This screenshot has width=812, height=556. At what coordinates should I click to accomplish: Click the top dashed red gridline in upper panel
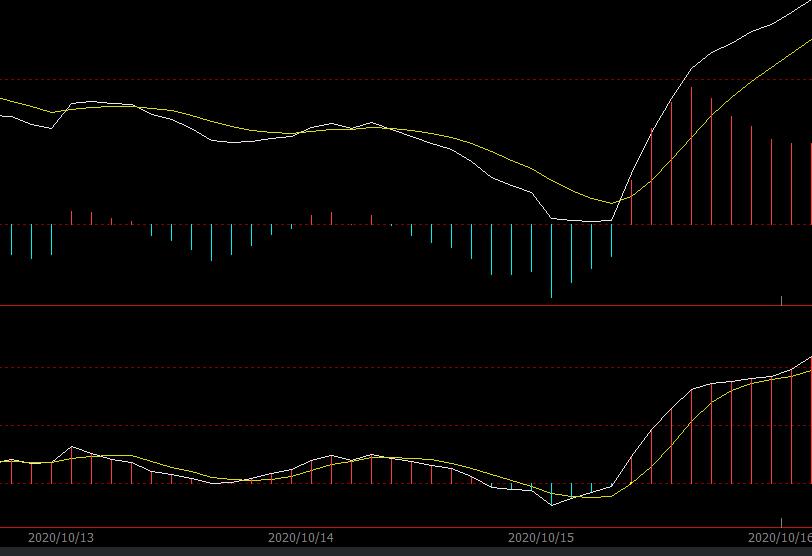coord(300,79)
